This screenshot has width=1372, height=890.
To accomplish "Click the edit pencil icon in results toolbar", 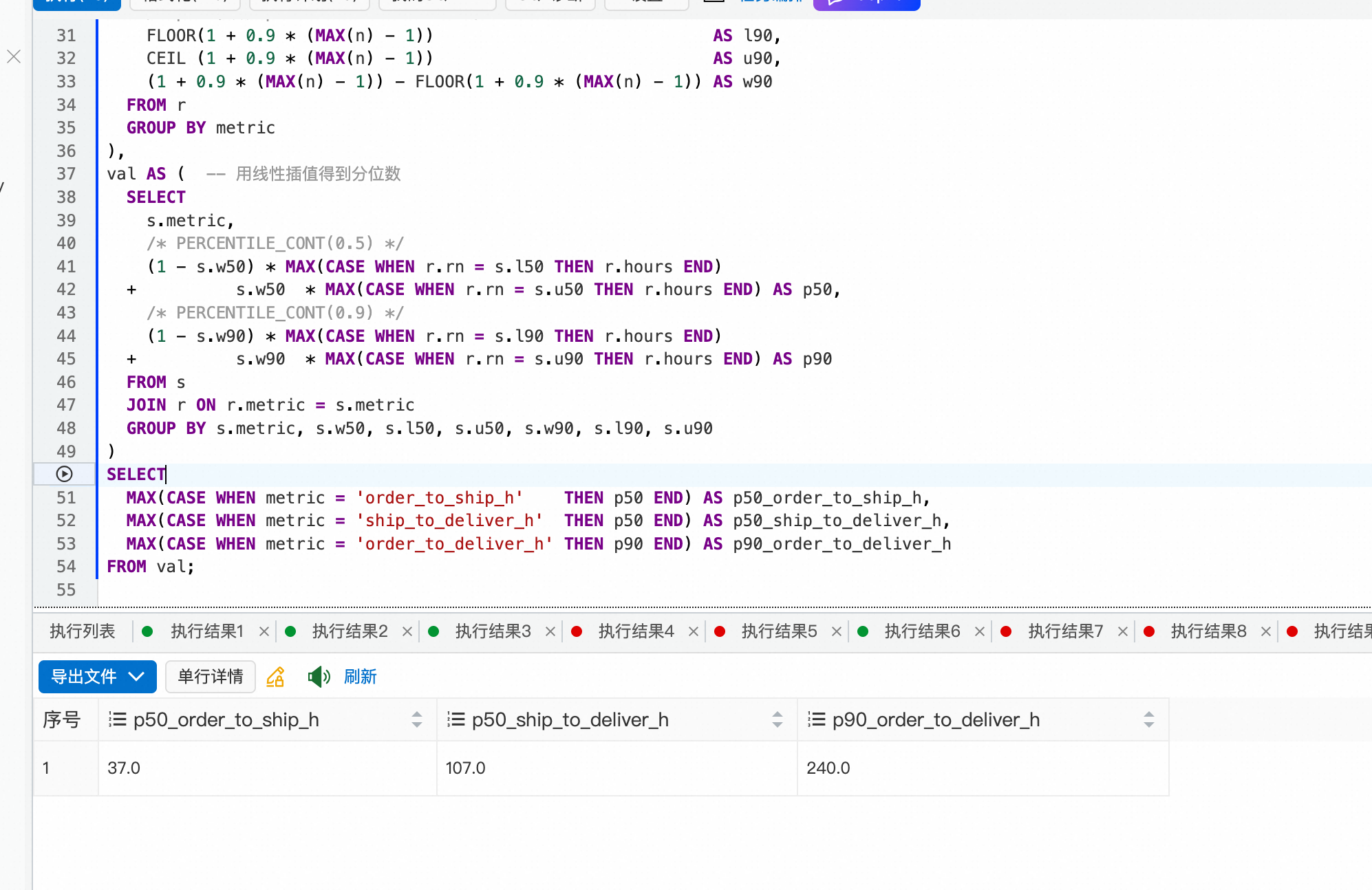I will (275, 677).
